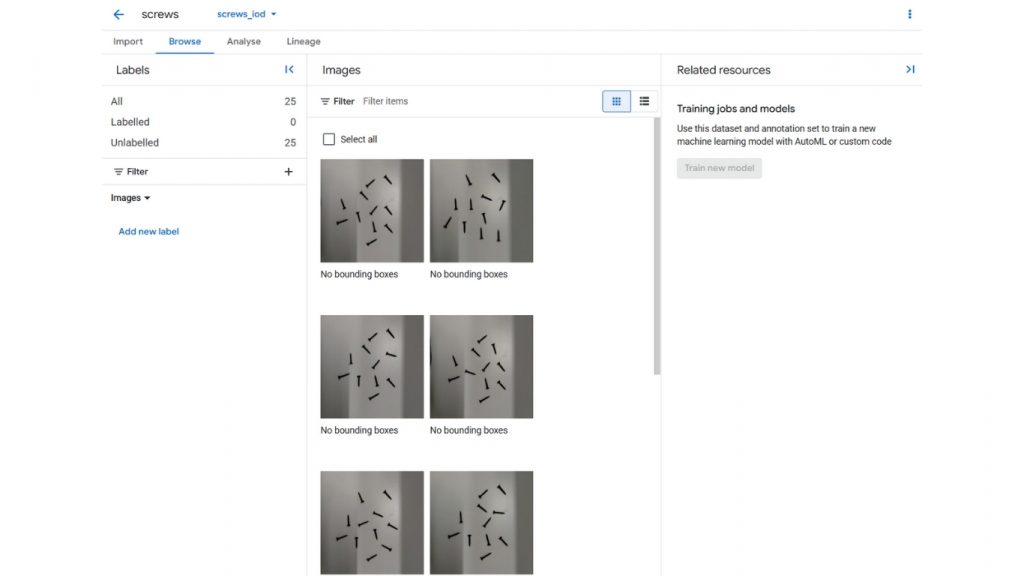1024x576 pixels.
Task: Collapse the Labels panel
Action: [x=289, y=70]
